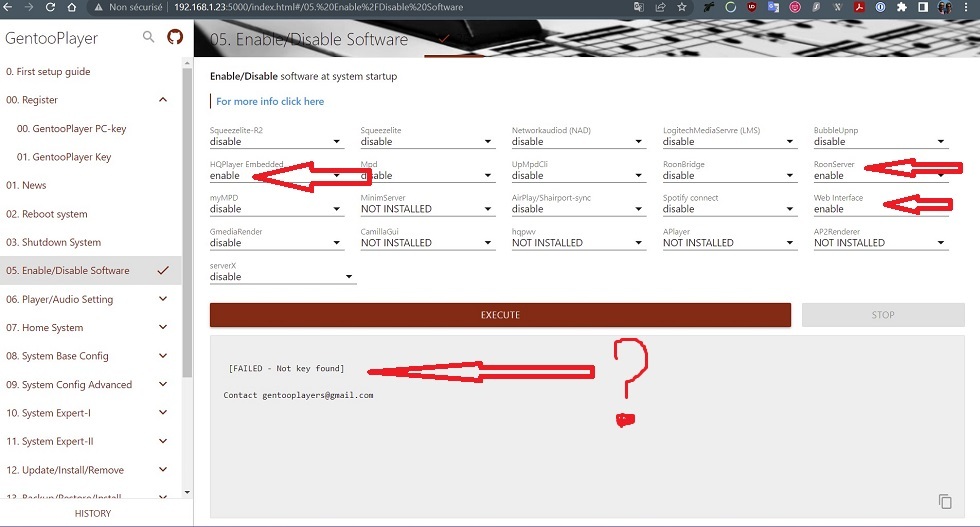Share this page via the share icon

660,7
